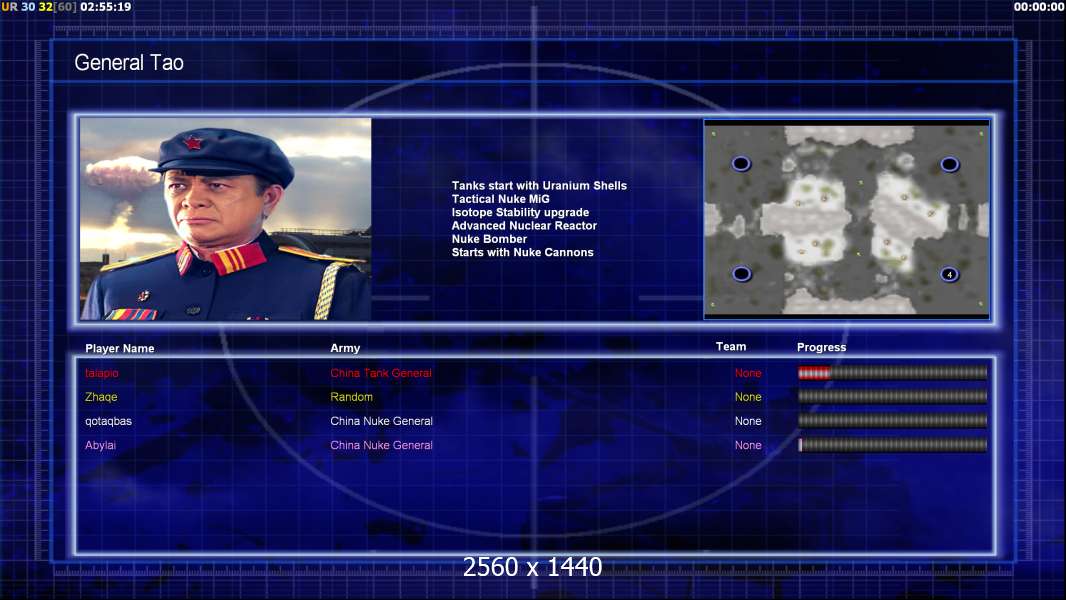
Task: Select player name Abylai
Action: coord(101,445)
